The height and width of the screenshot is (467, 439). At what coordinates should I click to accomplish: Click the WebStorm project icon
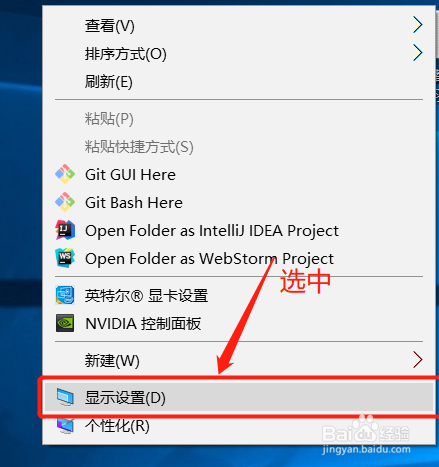point(65,258)
